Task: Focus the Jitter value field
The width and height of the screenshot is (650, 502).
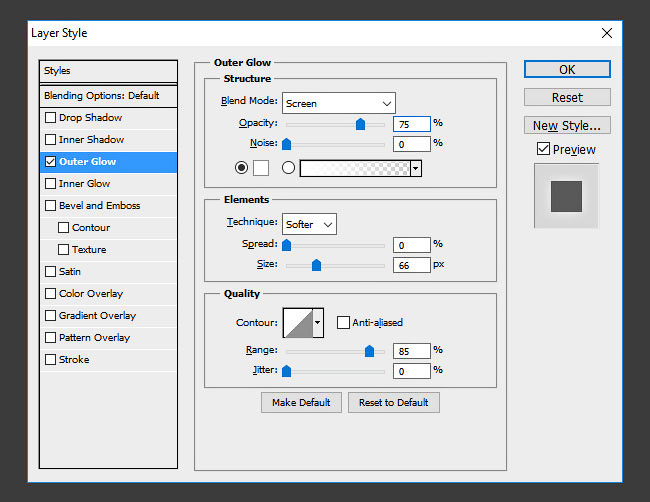Action: tap(412, 371)
